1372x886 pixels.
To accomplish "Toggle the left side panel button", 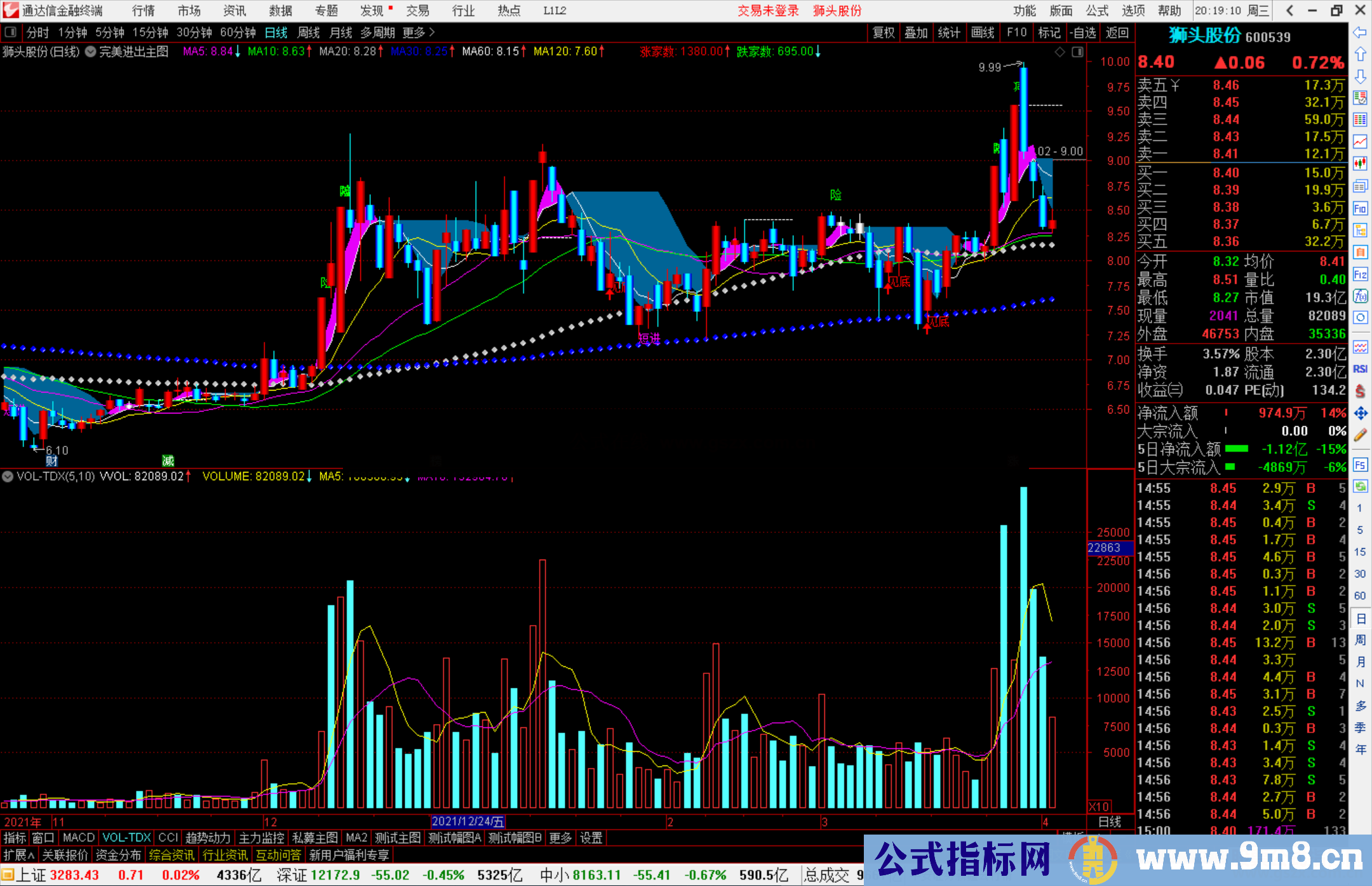I will [x=10, y=32].
